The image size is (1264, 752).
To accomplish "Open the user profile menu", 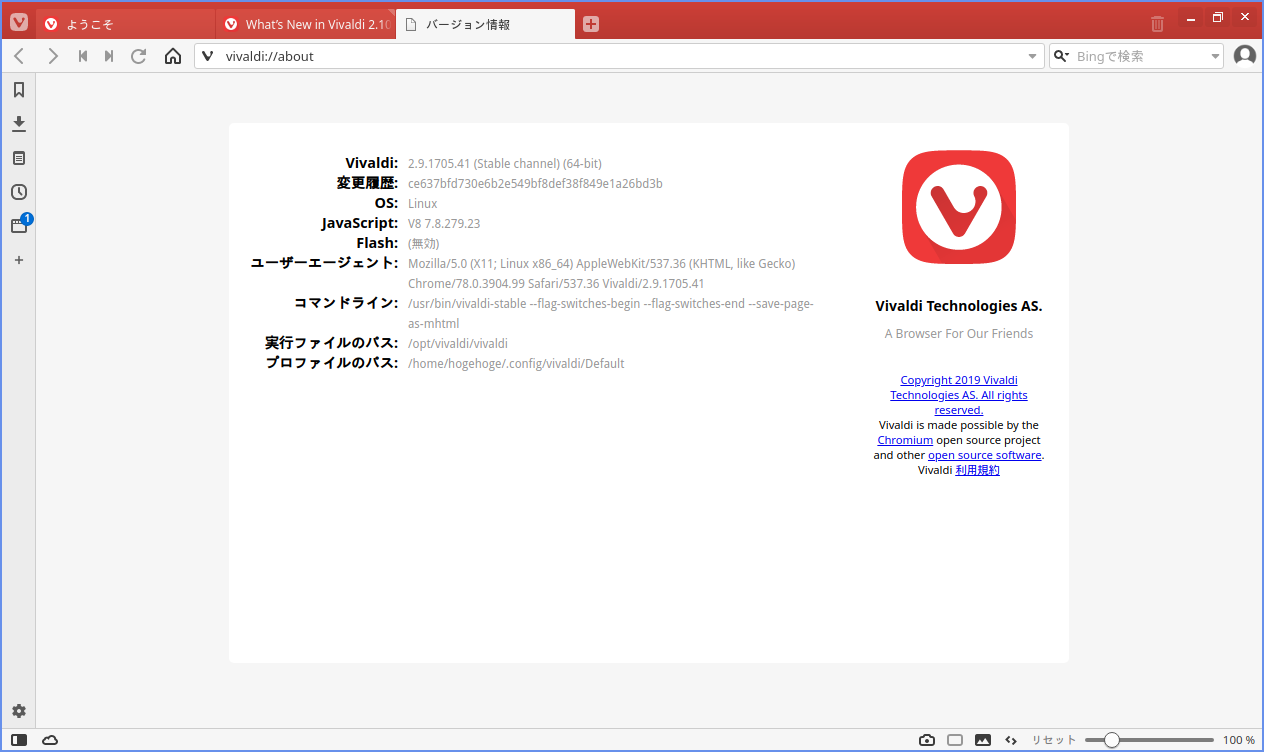I will [x=1245, y=56].
